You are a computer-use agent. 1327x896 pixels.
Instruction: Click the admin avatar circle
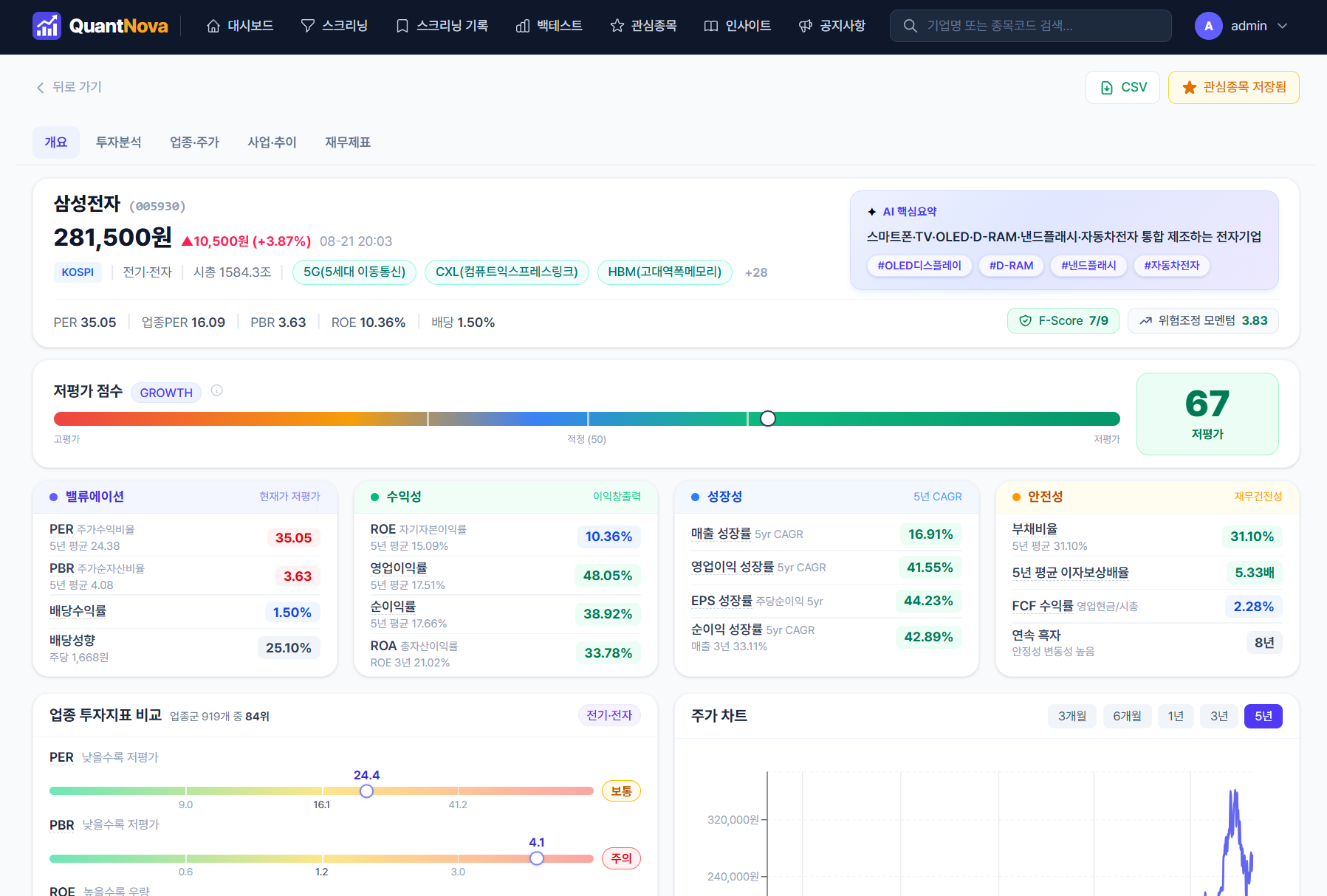(1209, 26)
